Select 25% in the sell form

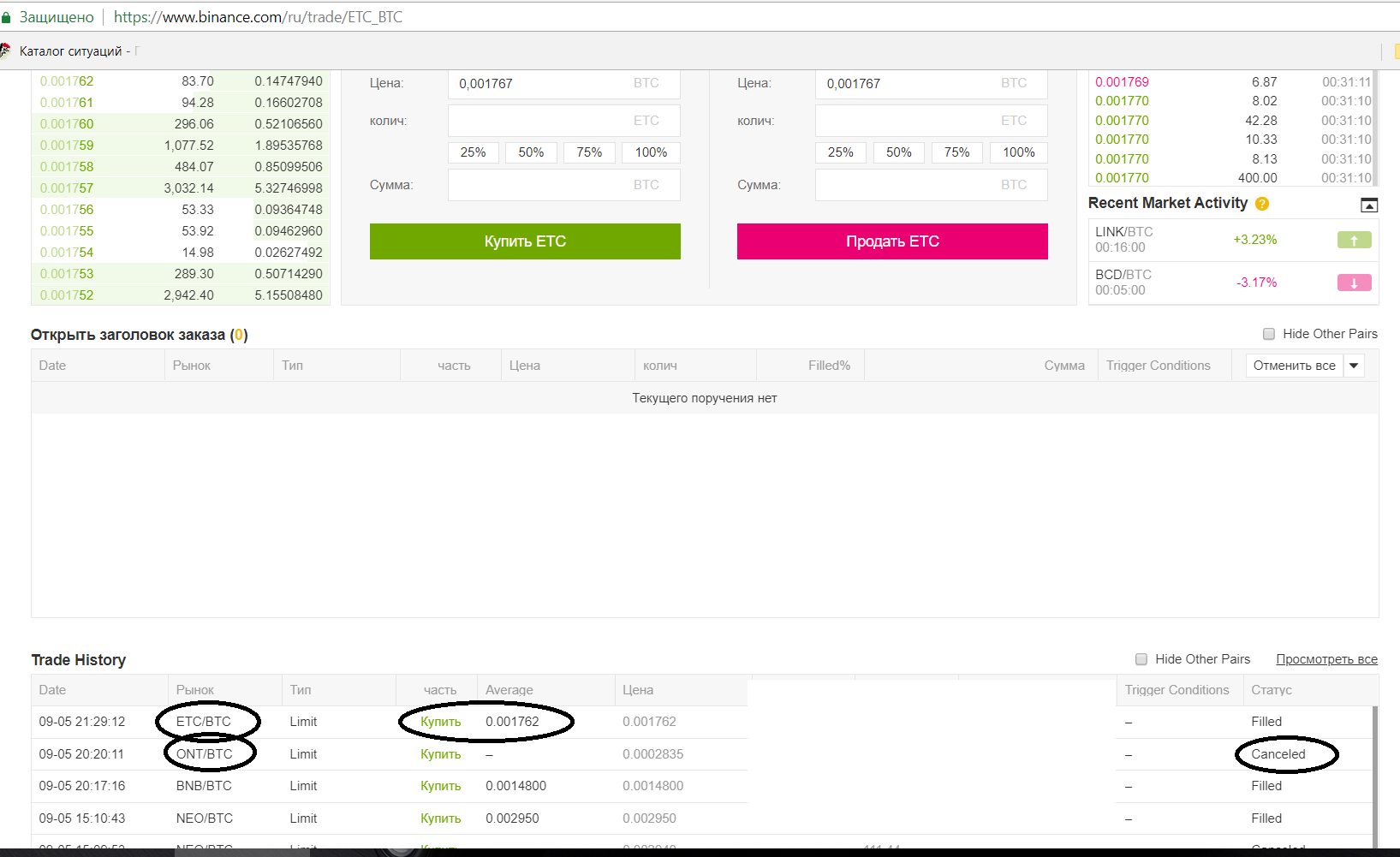[840, 152]
